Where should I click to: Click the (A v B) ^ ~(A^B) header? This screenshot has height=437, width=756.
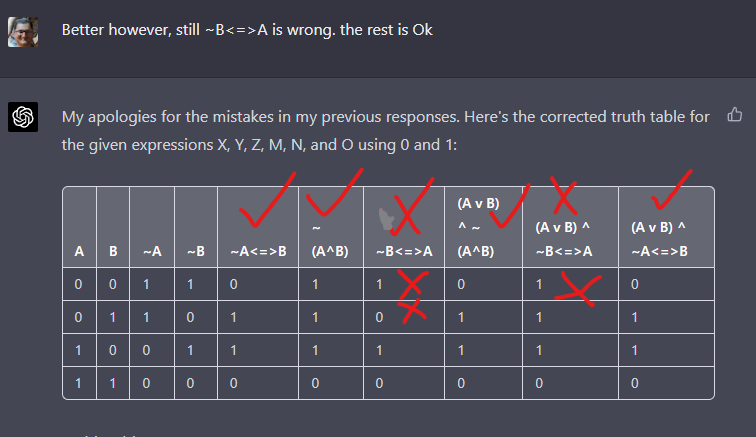tap(478, 227)
